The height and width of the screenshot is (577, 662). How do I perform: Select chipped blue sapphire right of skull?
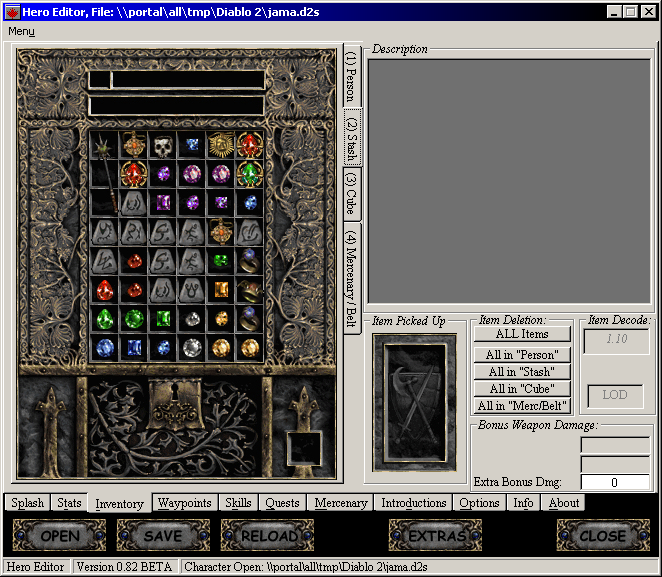pyautogui.click(x=192, y=145)
